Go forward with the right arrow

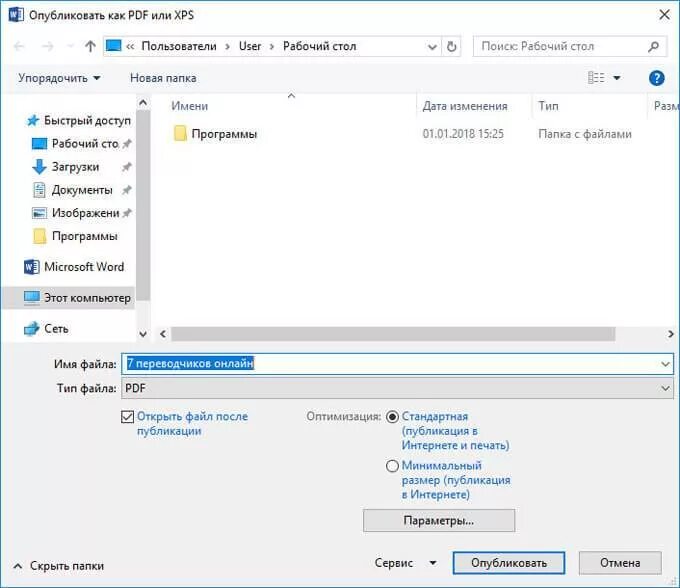click(47, 46)
